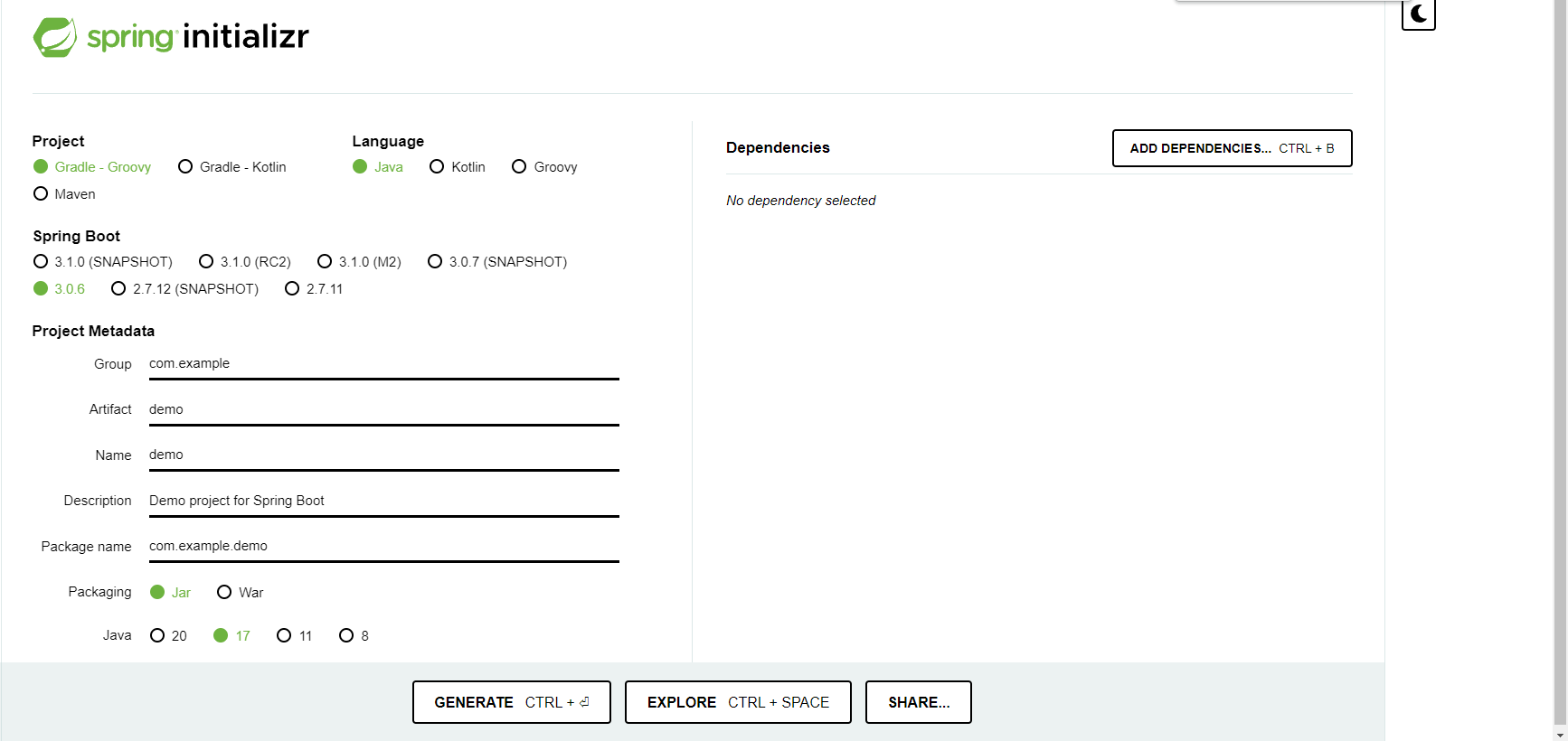Select Spring Boot 3.1.0 (M2)

click(x=359, y=262)
